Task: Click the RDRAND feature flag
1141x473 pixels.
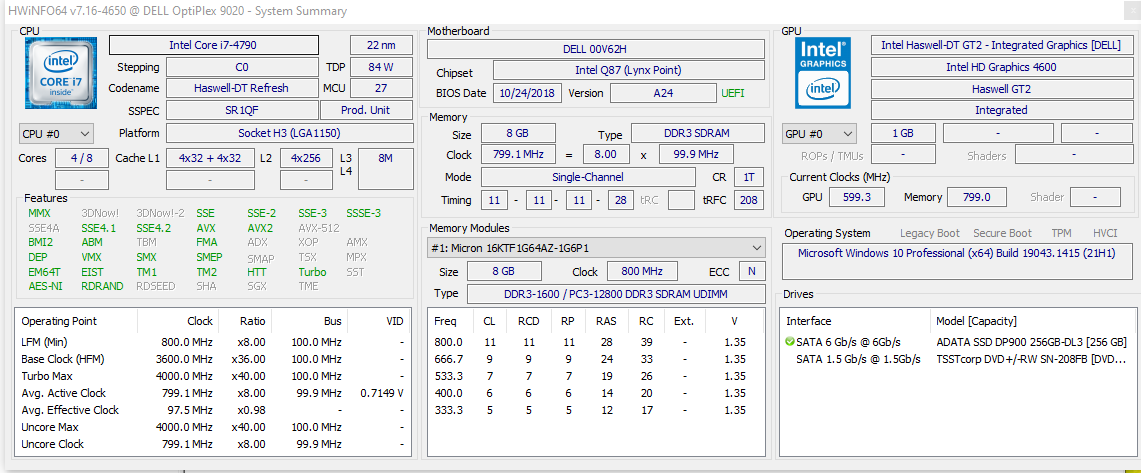Action: coord(102,286)
